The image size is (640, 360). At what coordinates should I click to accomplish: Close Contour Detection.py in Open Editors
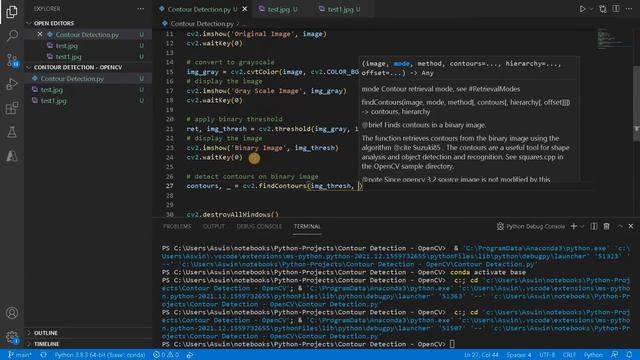(x=40, y=34)
